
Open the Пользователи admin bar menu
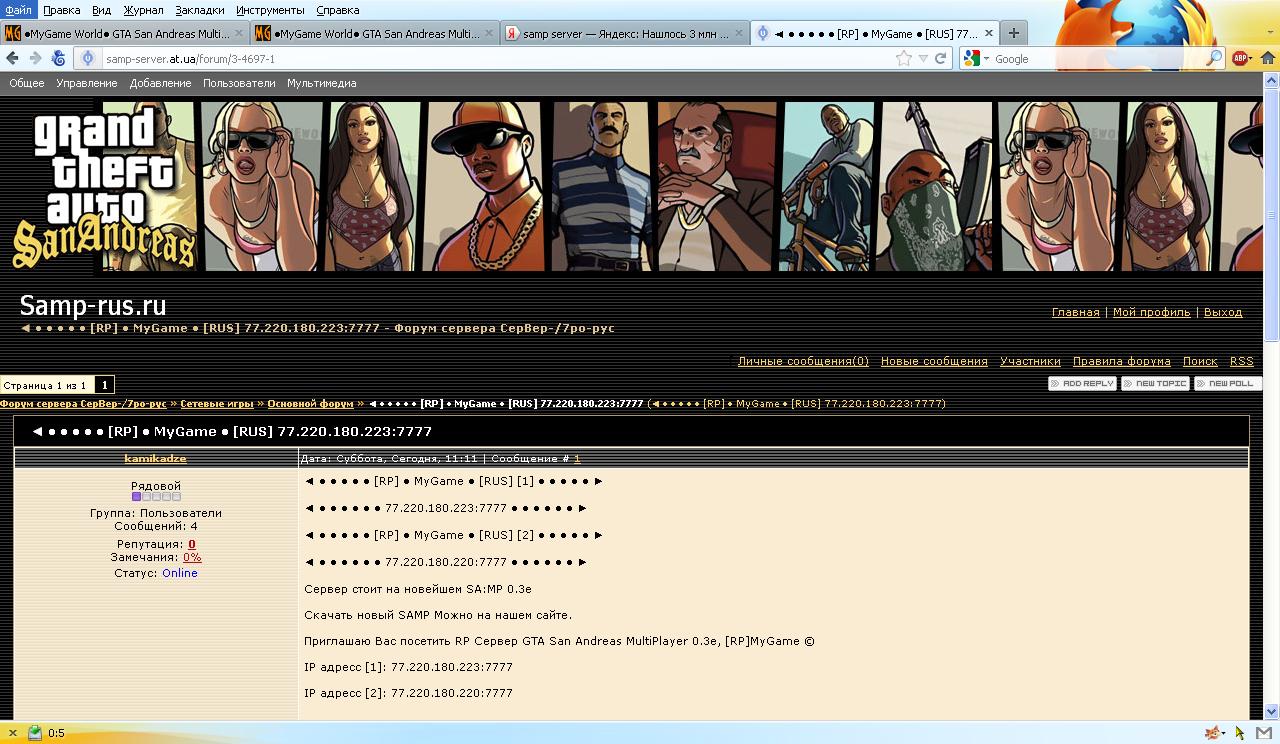(239, 83)
